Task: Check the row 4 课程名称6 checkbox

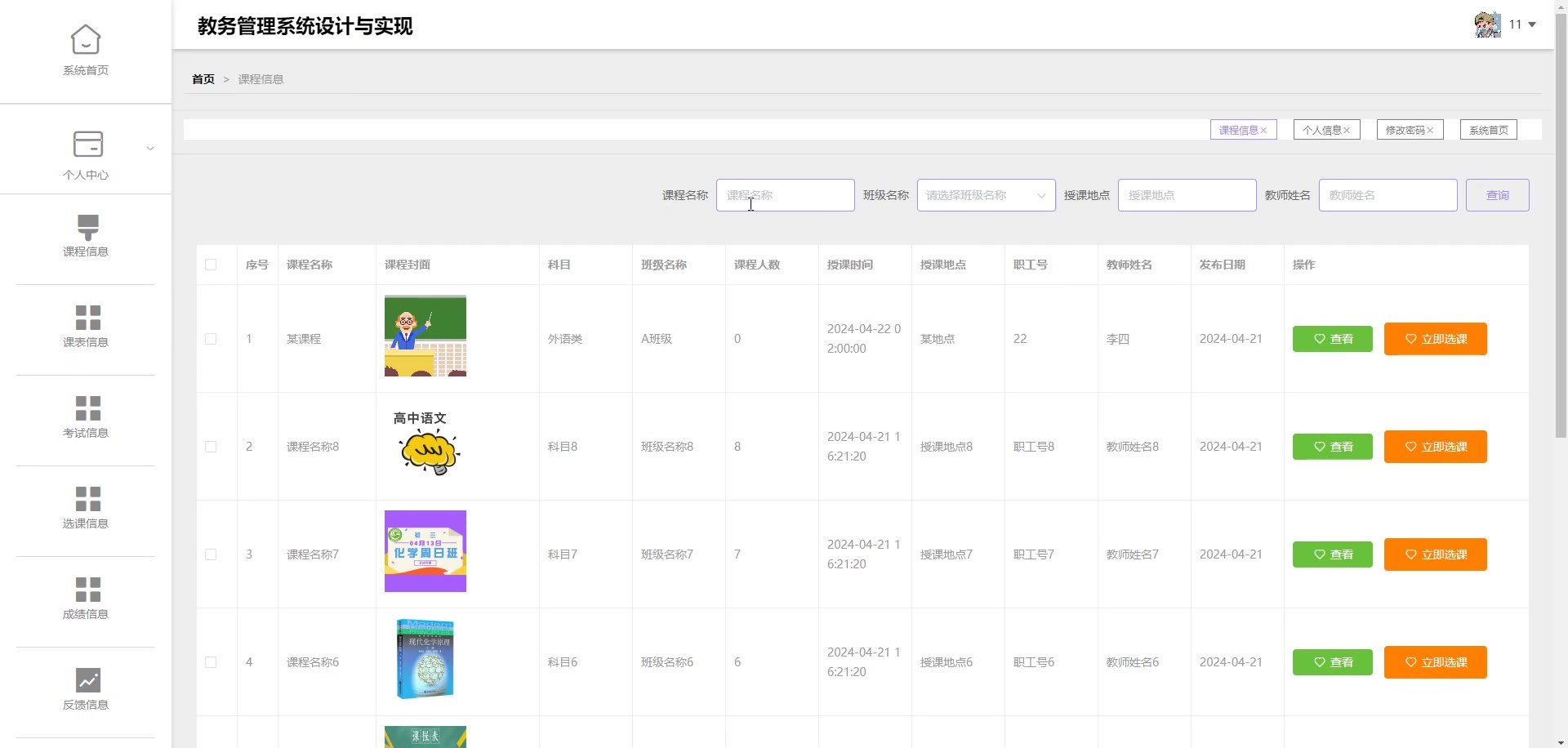Action: click(x=211, y=662)
